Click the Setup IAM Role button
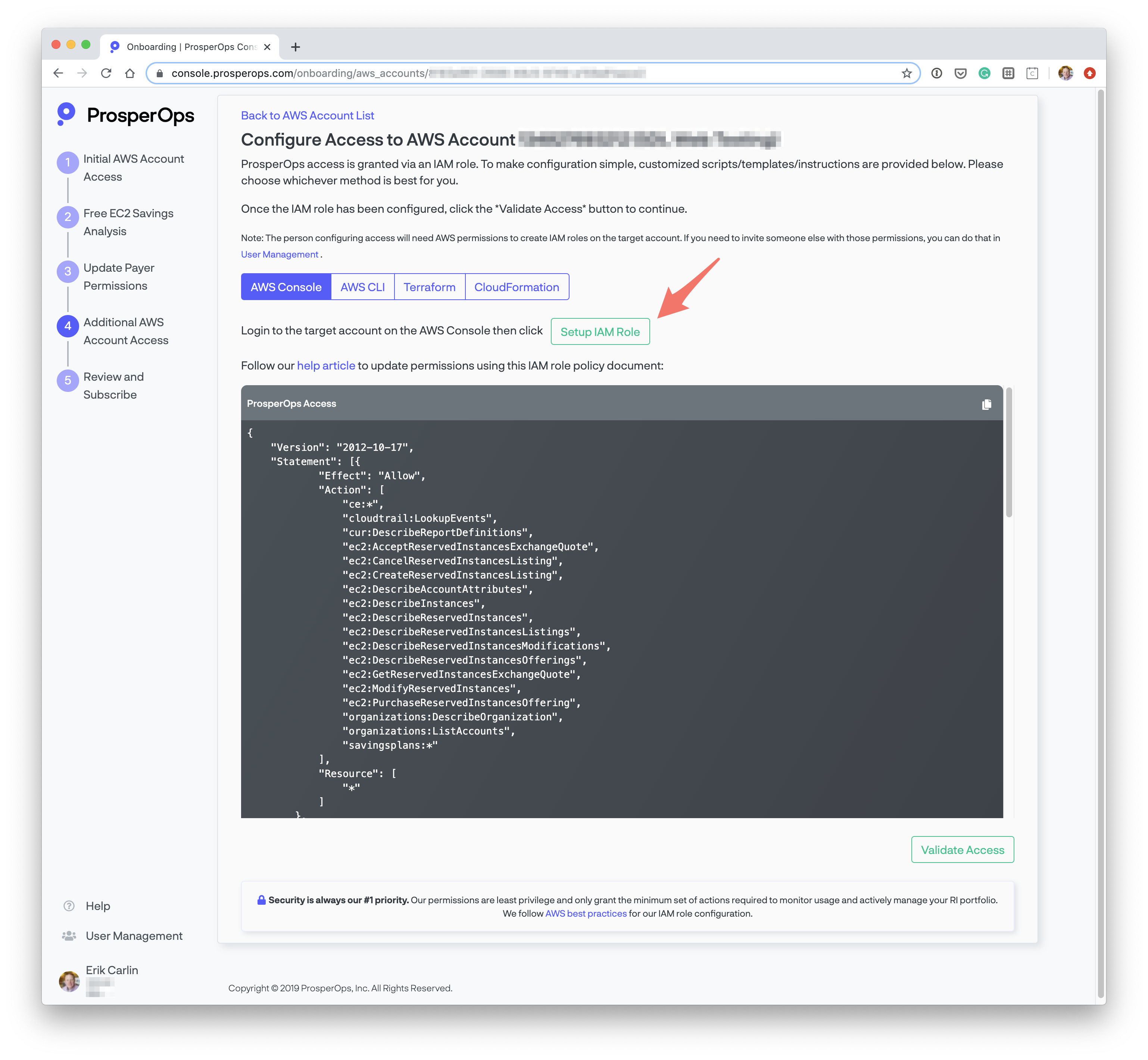The image size is (1148, 1060). tap(600, 331)
